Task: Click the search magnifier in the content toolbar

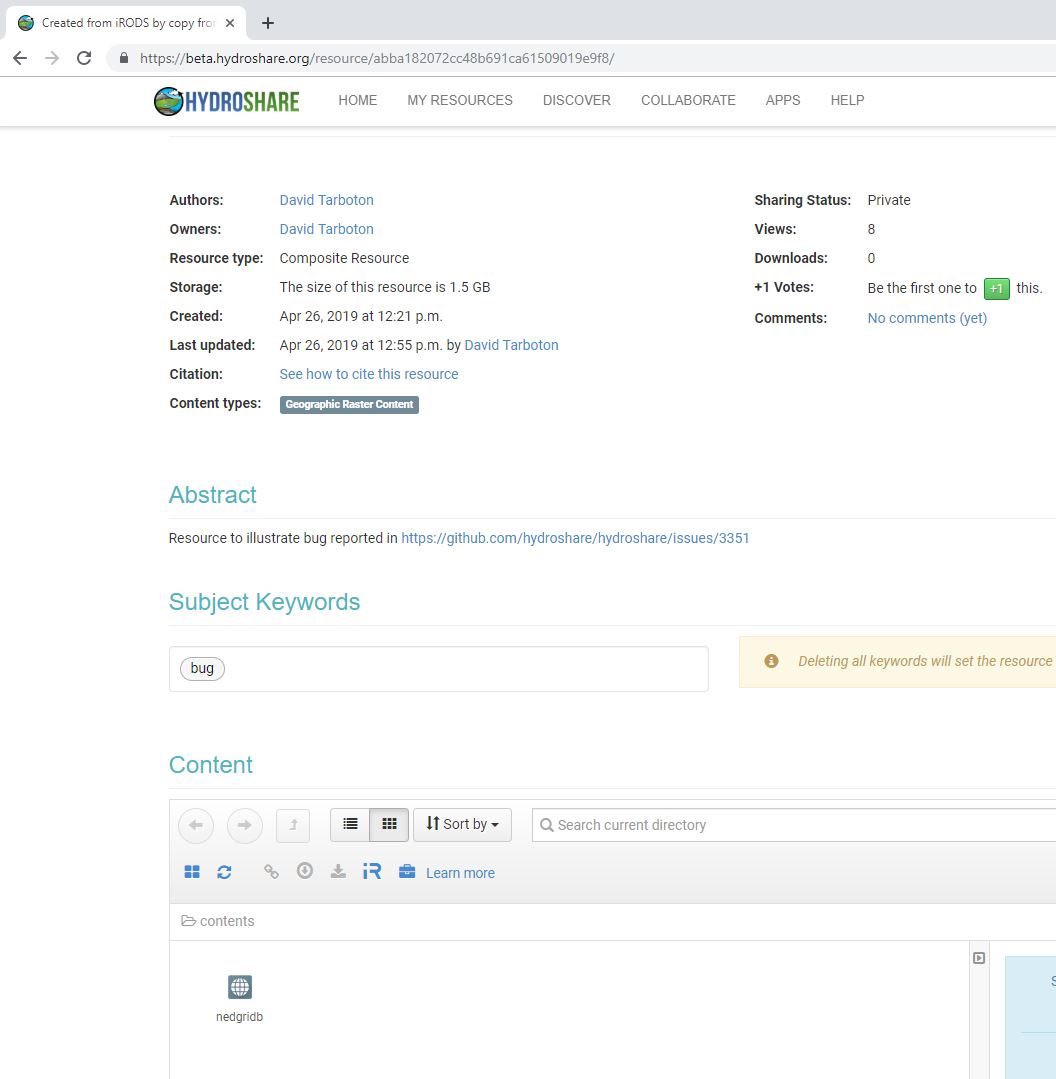Action: [x=546, y=825]
